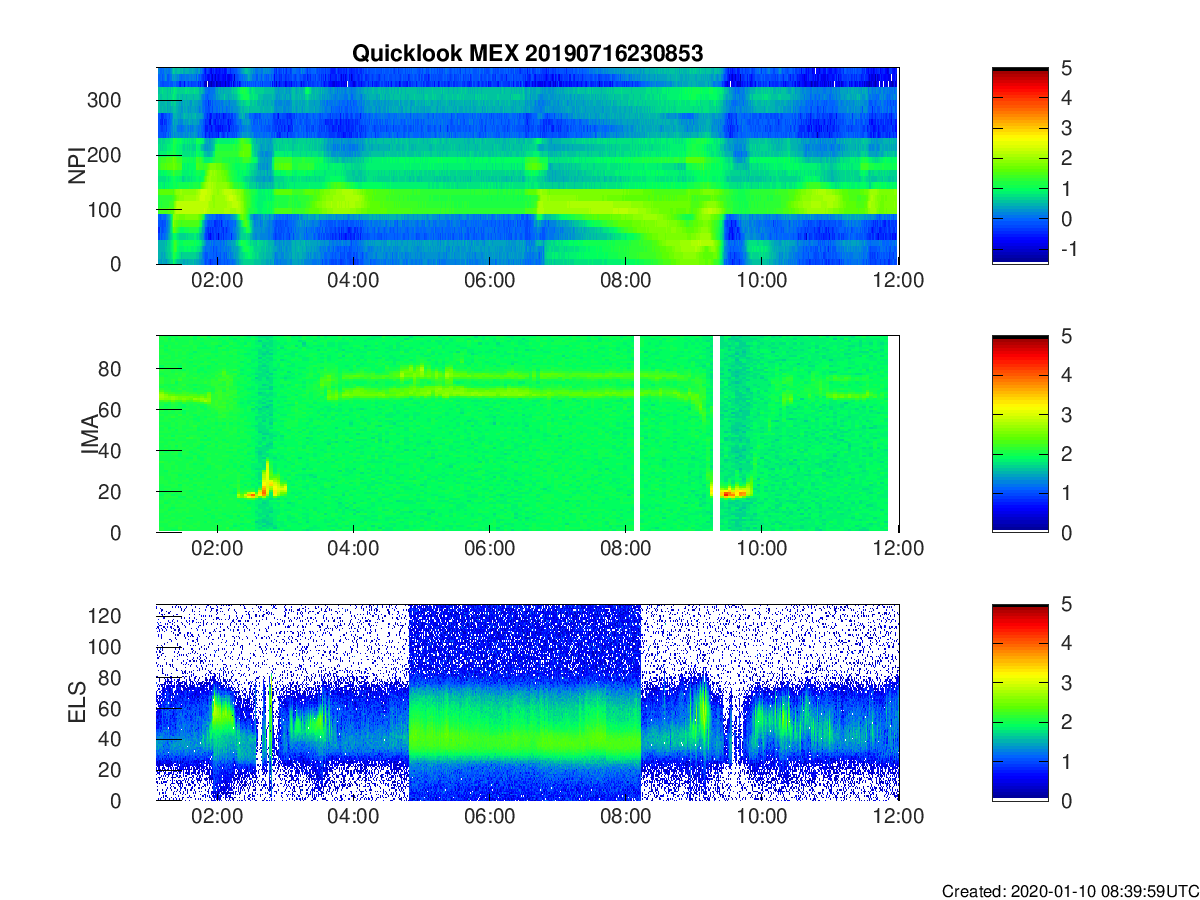The image size is (1200, 900).
Task: Click the "04:00" tick under the NPI panel
Action: (x=353, y=281)
